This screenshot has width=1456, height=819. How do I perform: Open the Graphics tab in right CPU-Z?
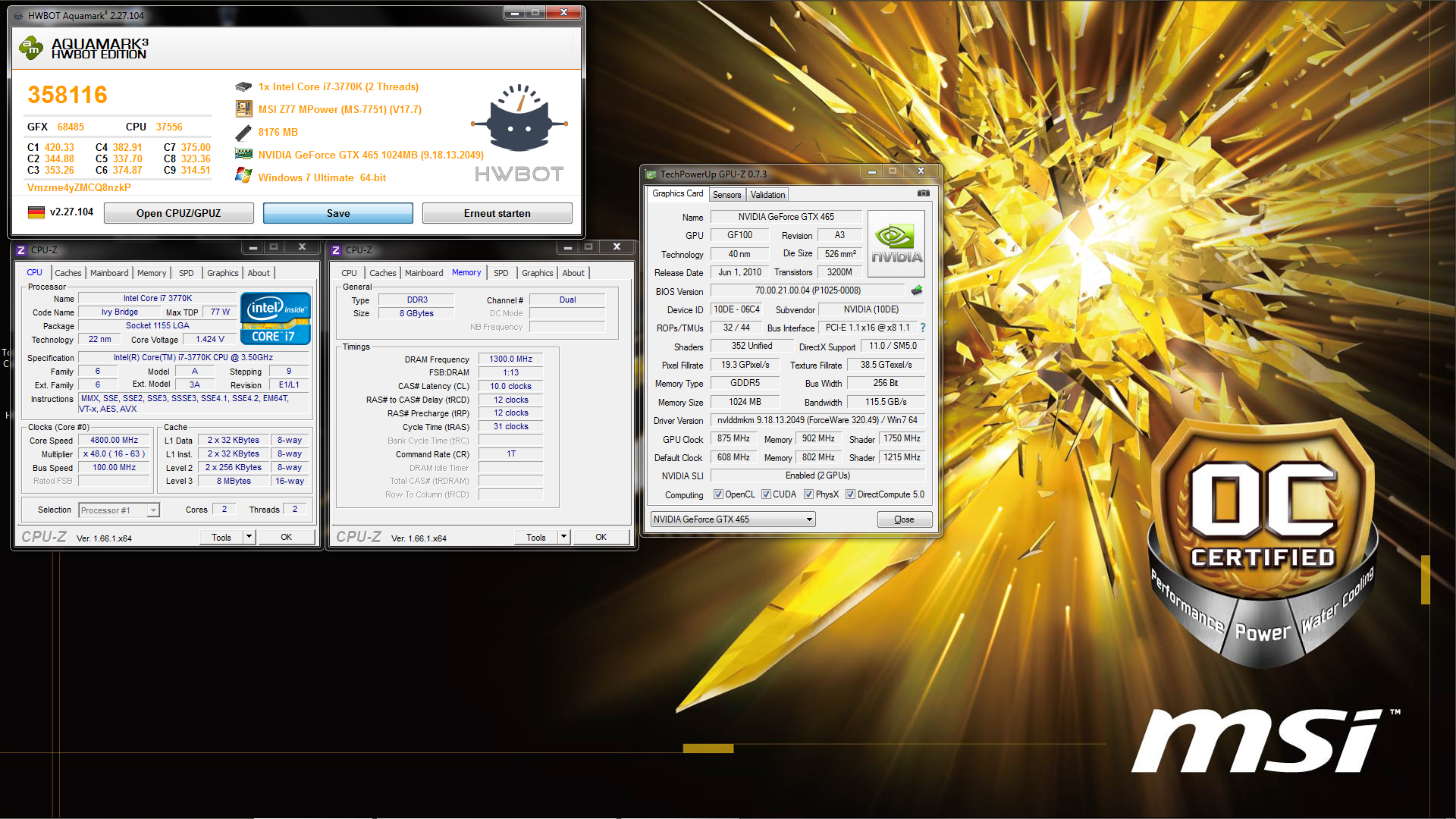(x=538, y=273)
